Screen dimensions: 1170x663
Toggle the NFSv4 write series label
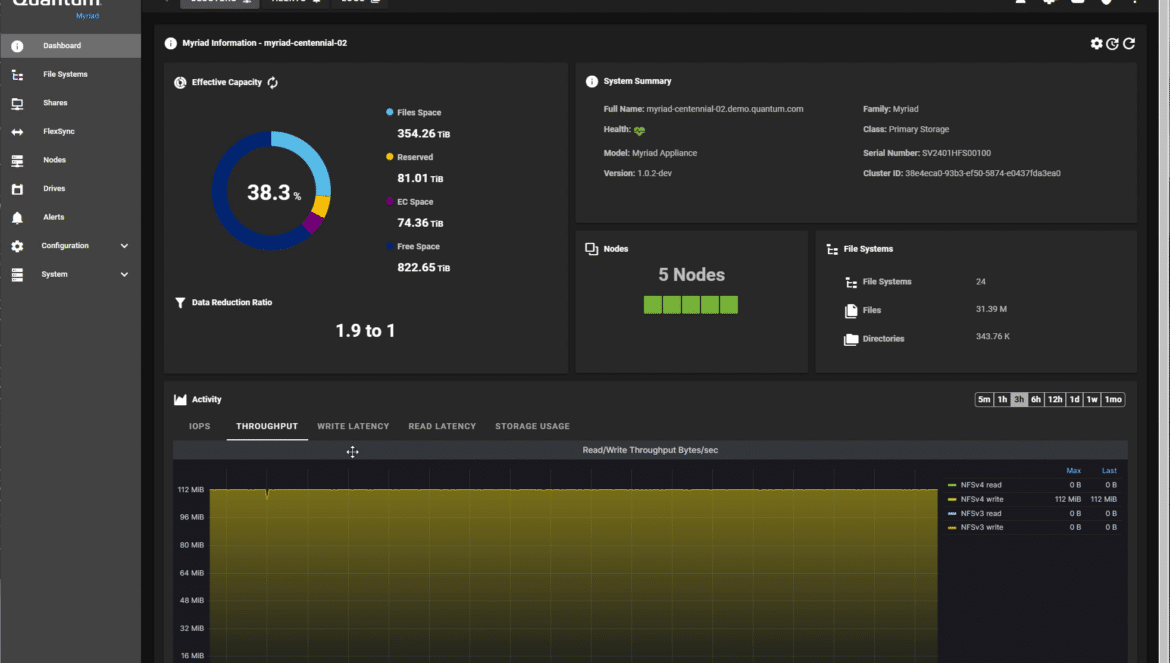982,500
